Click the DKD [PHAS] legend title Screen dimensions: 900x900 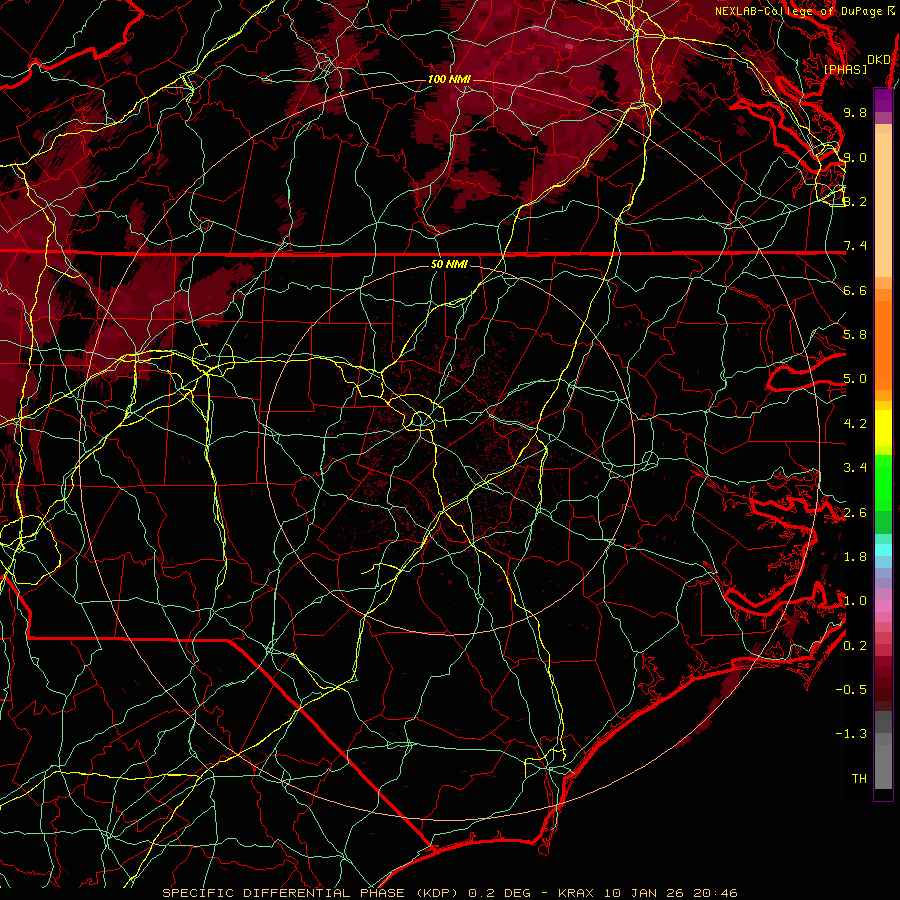tap(856, 64)
